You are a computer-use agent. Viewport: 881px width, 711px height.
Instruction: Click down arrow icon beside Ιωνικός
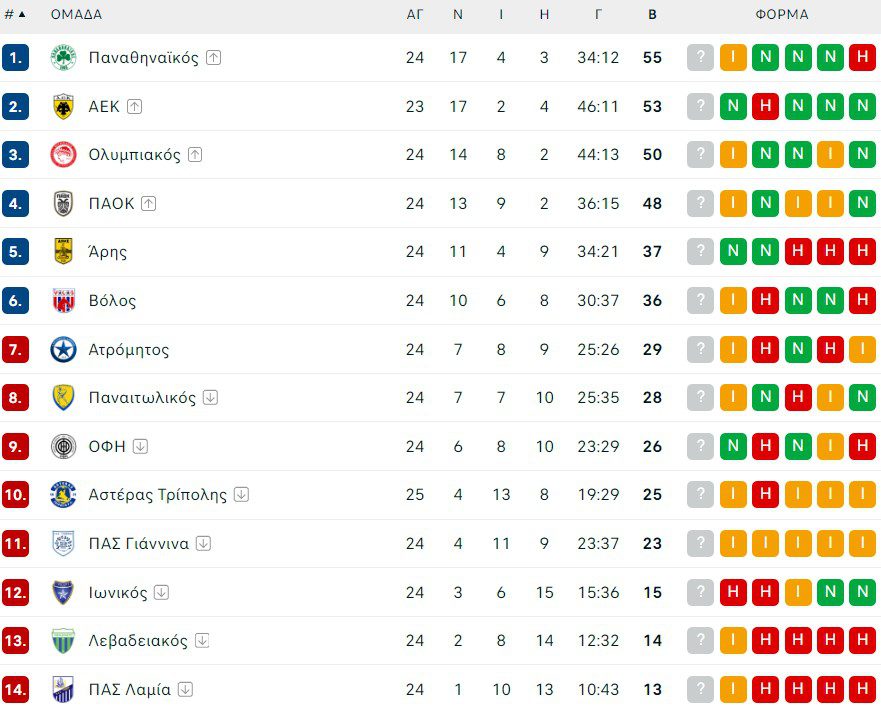pos(161,592)
